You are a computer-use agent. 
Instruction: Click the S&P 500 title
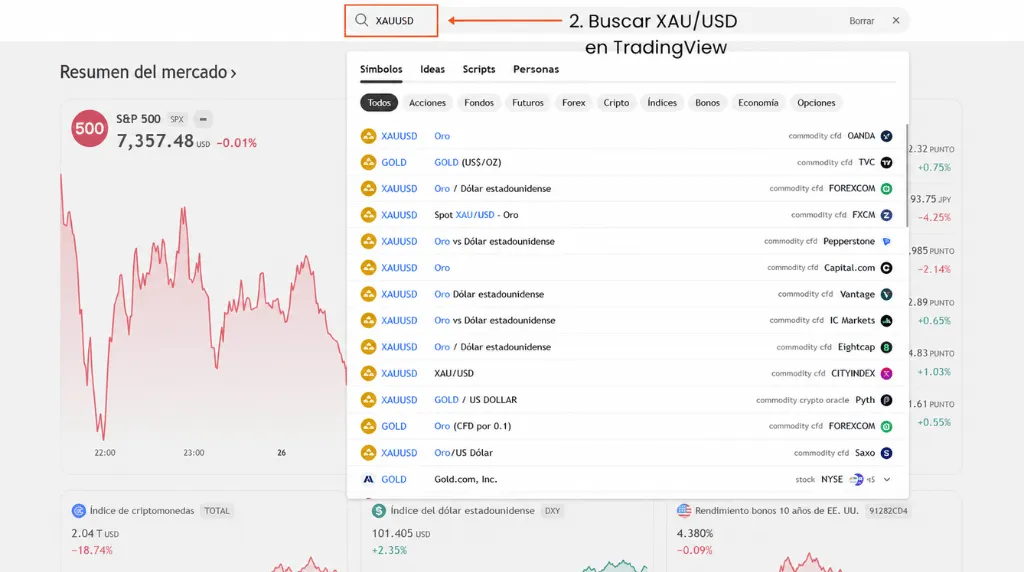pyautogui.click(x=138, y=119)
